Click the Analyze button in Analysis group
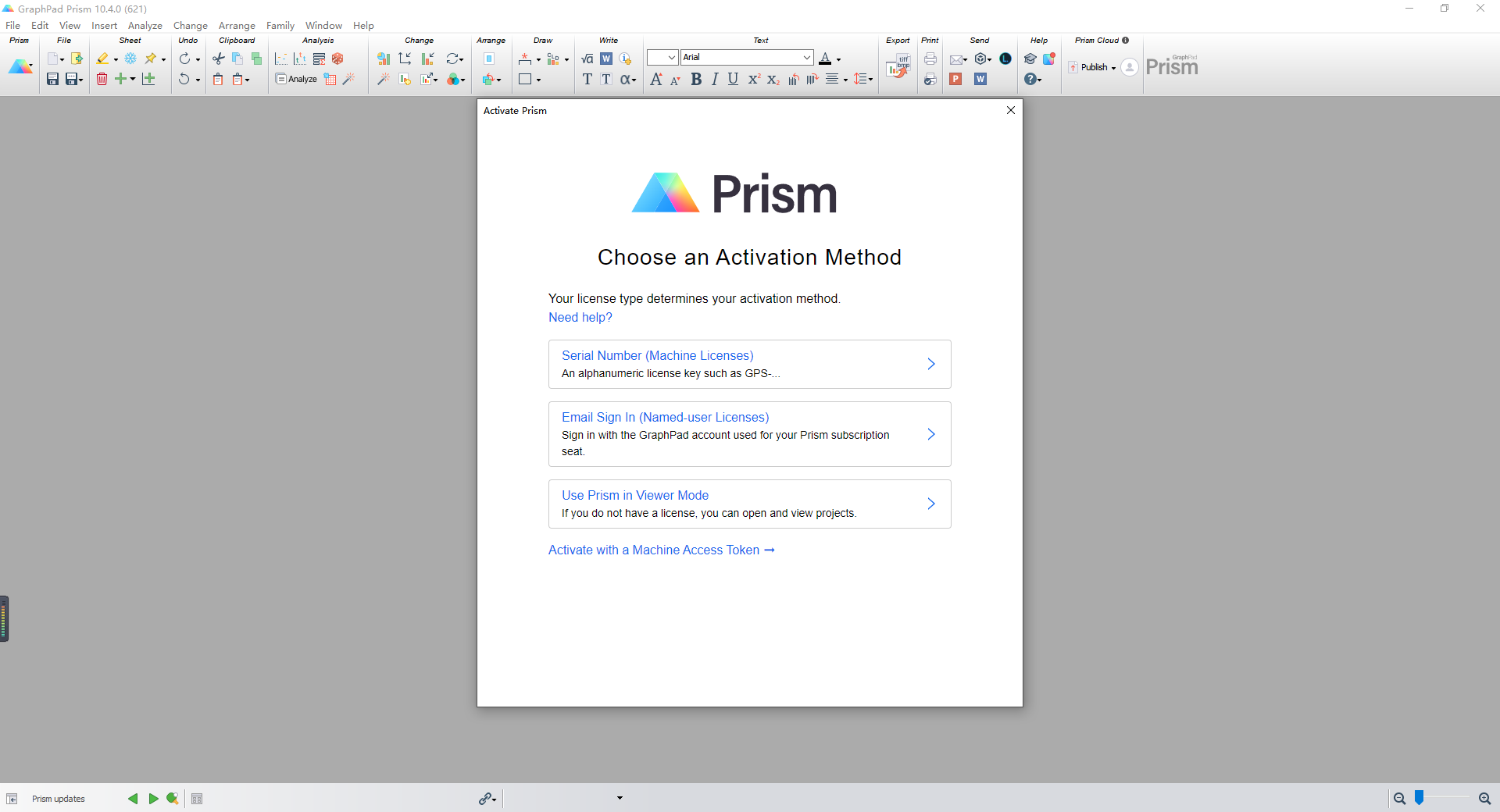1500x812 pixels. coord(296,79)
